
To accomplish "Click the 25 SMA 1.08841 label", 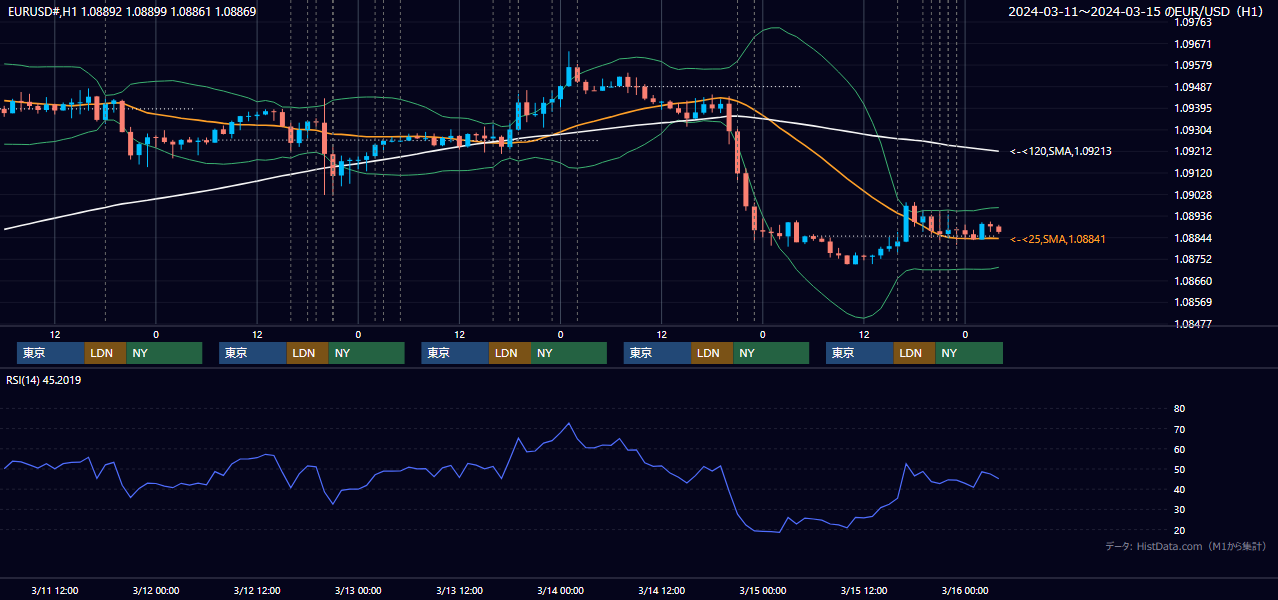I will pos(1058,239).
